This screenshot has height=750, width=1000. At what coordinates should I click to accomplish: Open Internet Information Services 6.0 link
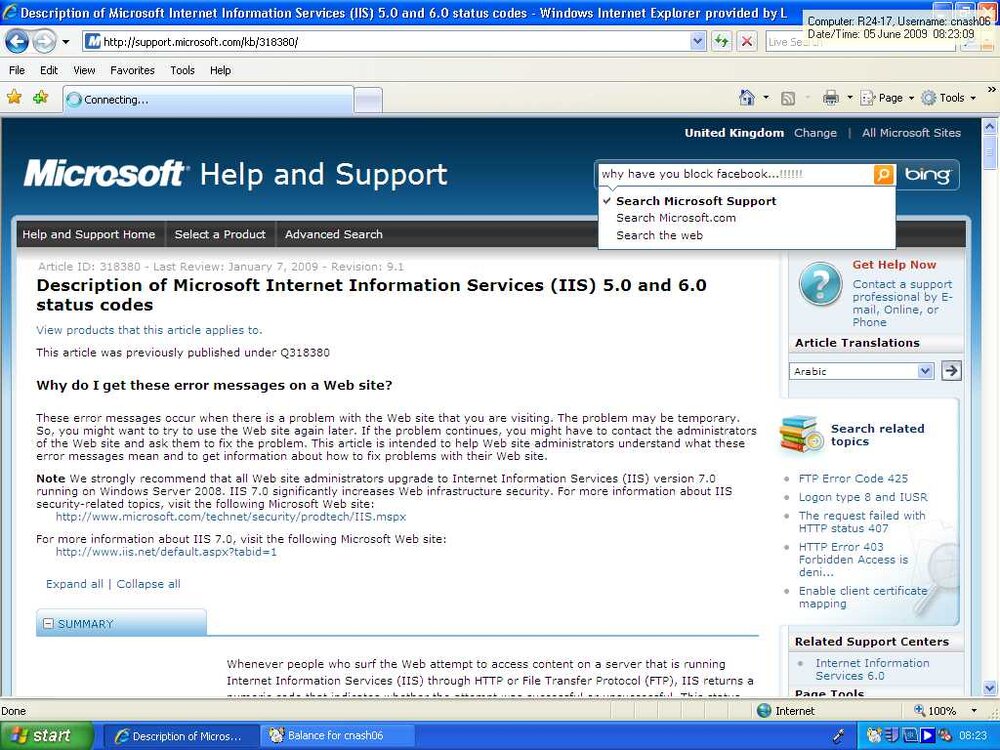[x=872, y=670]
